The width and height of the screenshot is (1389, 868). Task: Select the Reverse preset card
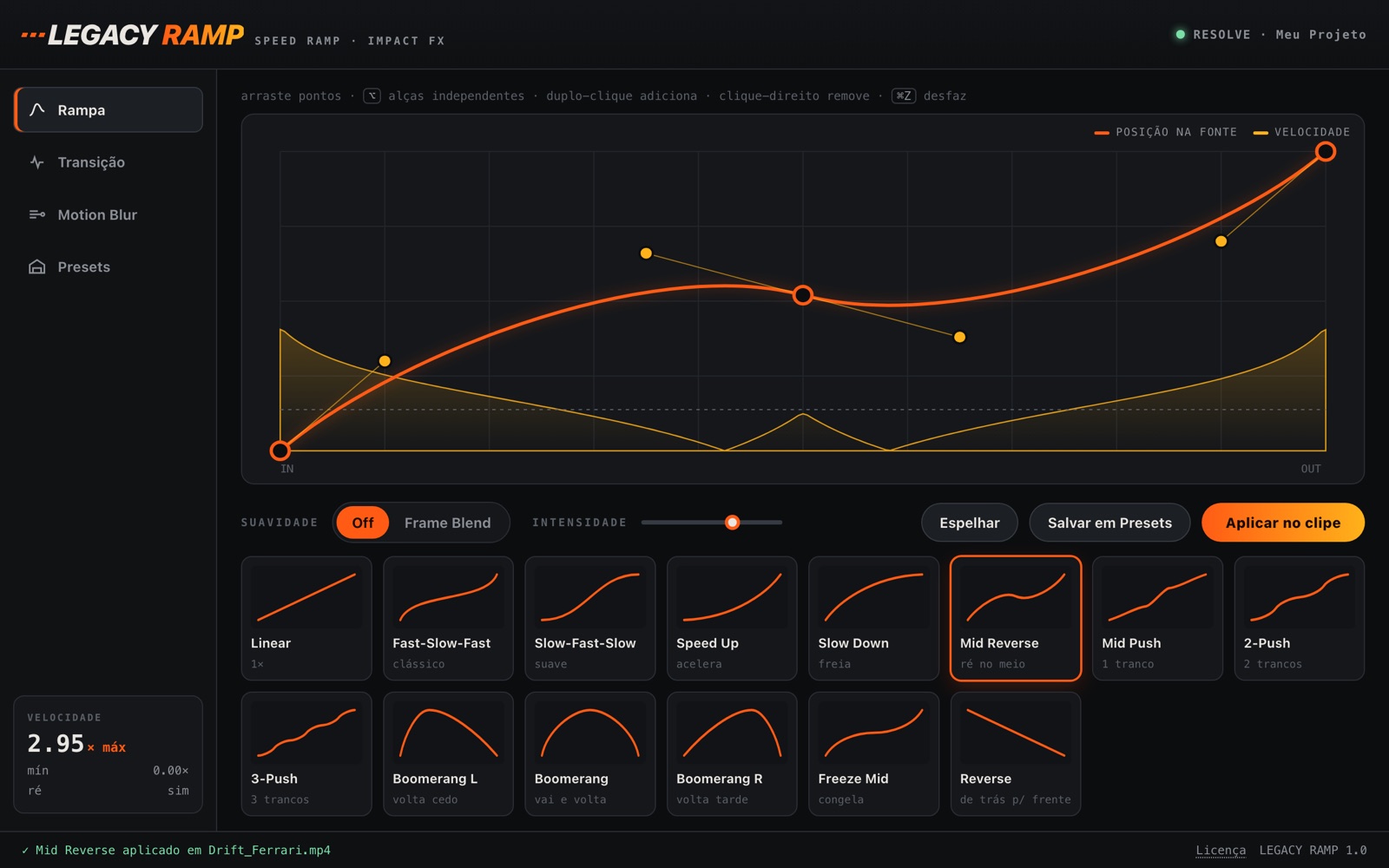point(1016,753)
